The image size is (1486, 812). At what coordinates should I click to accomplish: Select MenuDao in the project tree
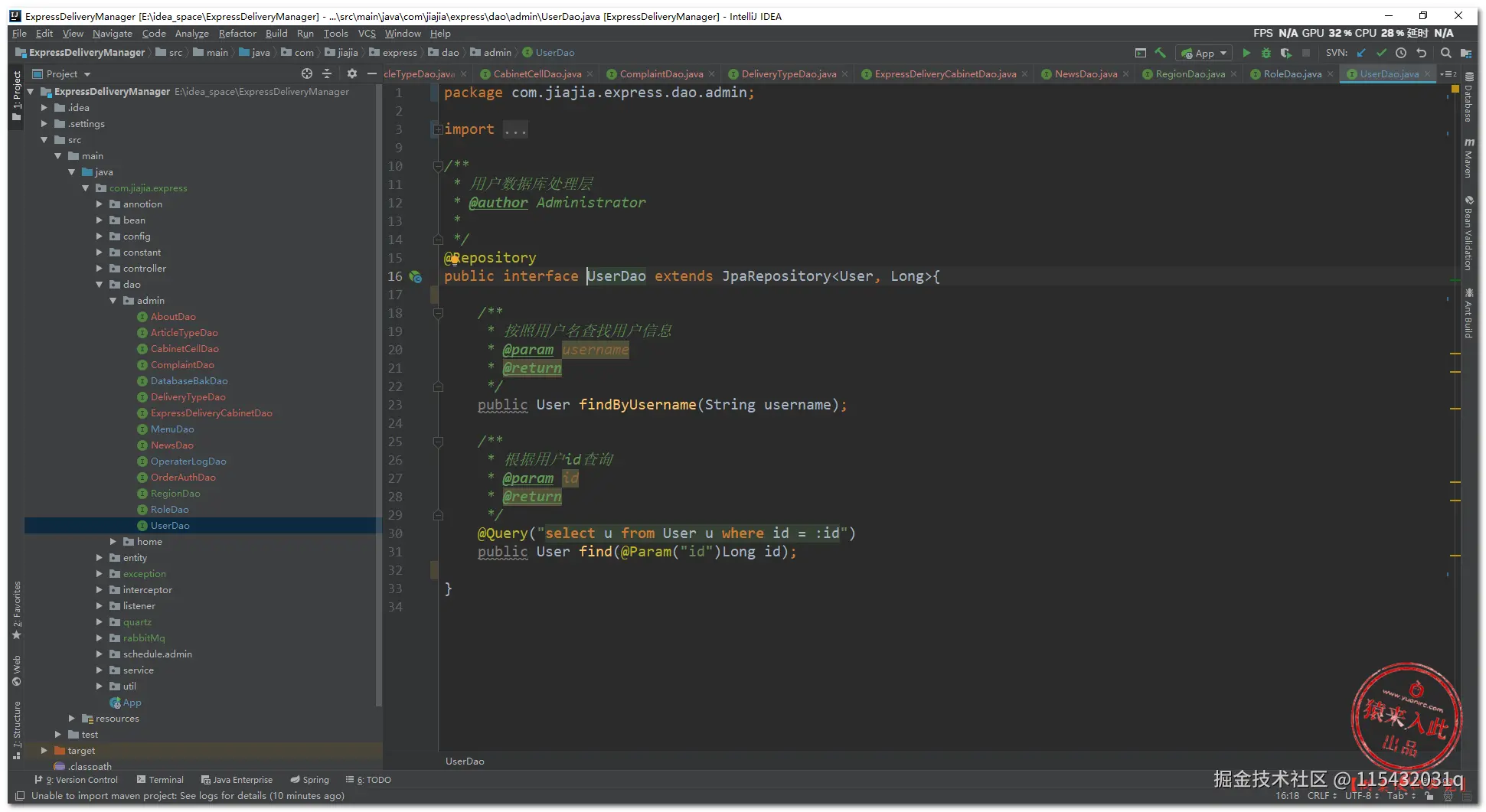(x=172, y=429)
